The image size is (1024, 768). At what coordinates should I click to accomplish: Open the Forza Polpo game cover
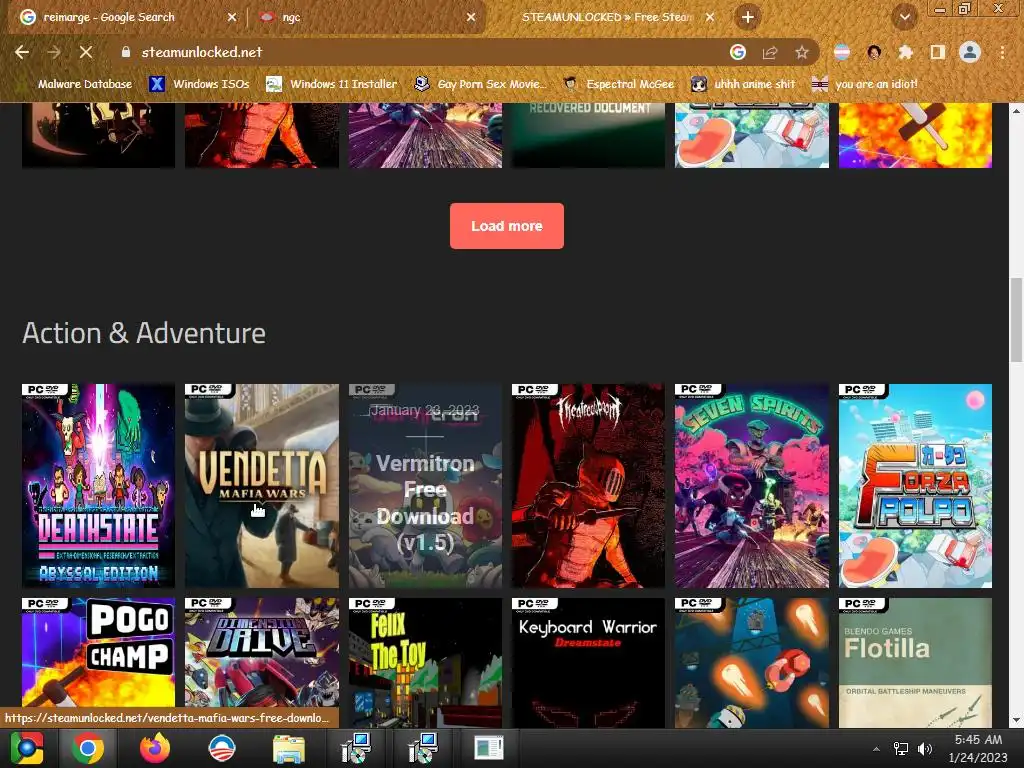(915, 486)
